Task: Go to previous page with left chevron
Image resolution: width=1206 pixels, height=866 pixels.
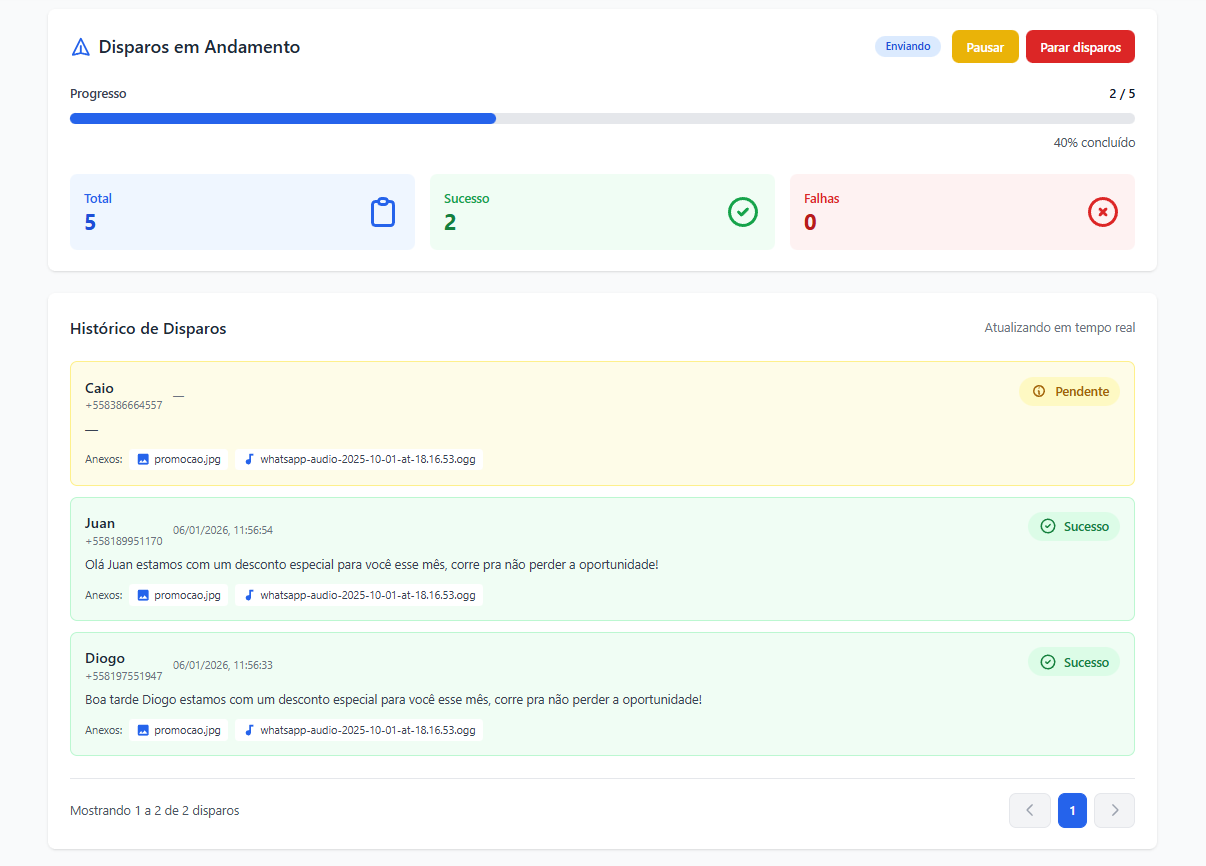Action: click(1030, 810)
